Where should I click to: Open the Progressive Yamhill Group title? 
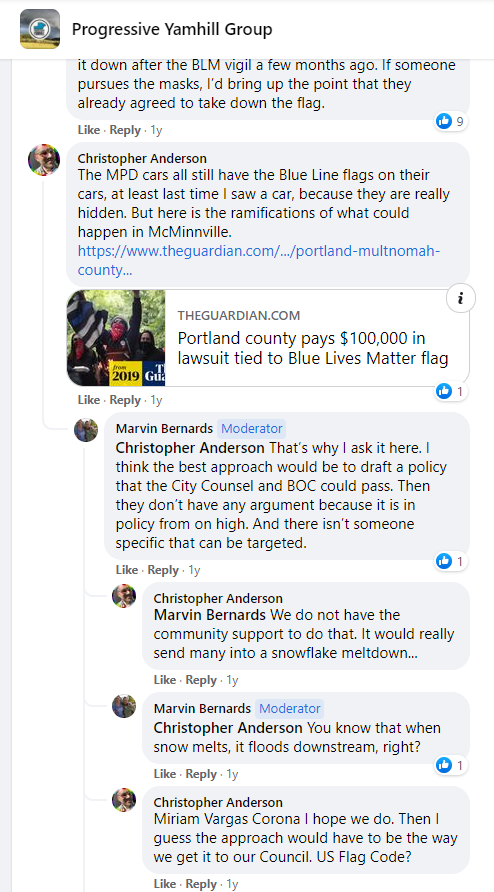172,29
